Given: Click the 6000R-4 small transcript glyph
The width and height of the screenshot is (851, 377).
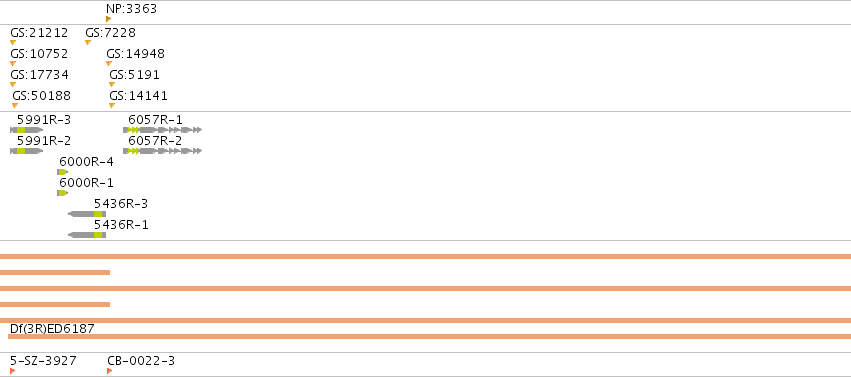Looking at the screenshot, I should click(62, 172).
